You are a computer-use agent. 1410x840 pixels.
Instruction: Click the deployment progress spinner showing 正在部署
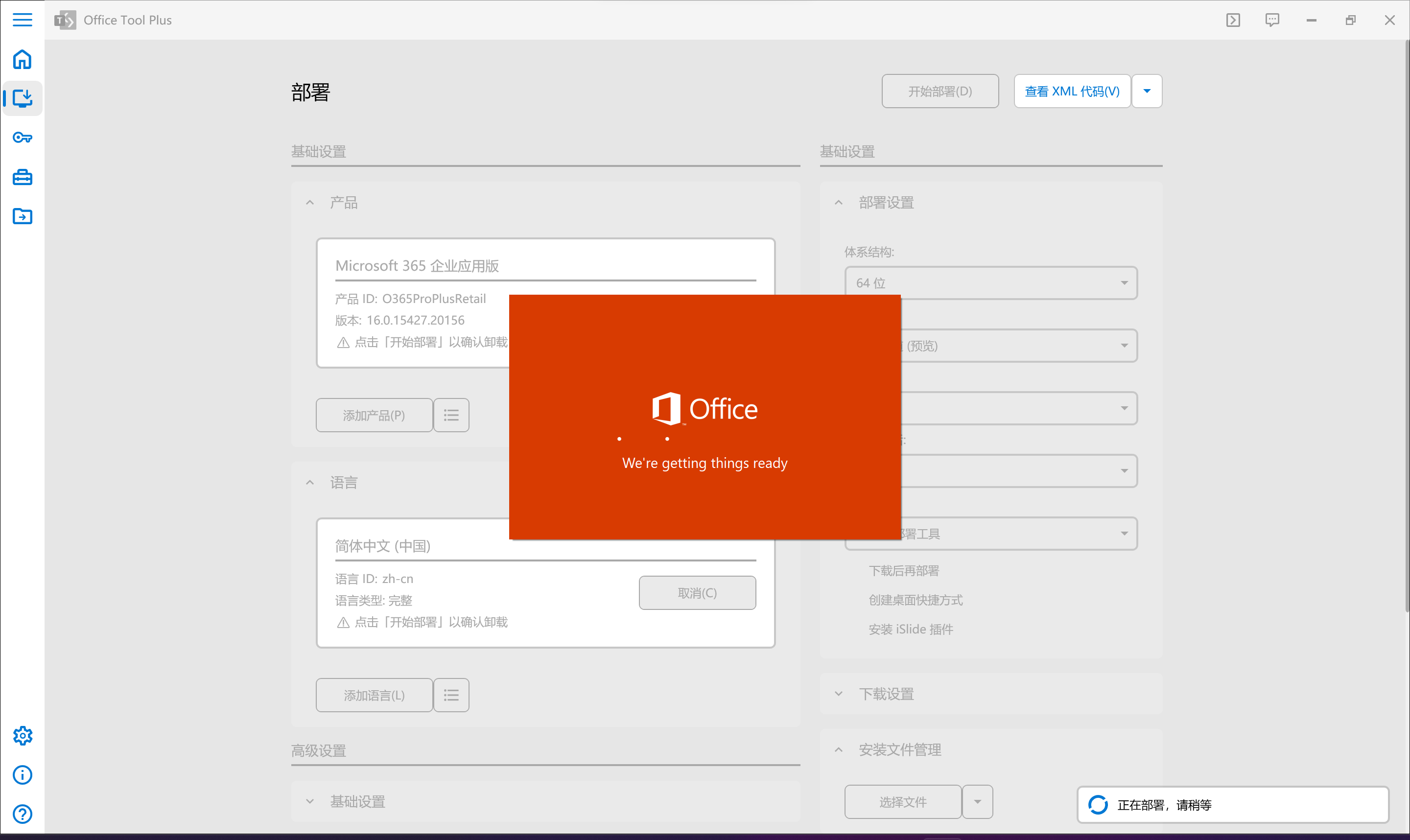pos(1098,804)
